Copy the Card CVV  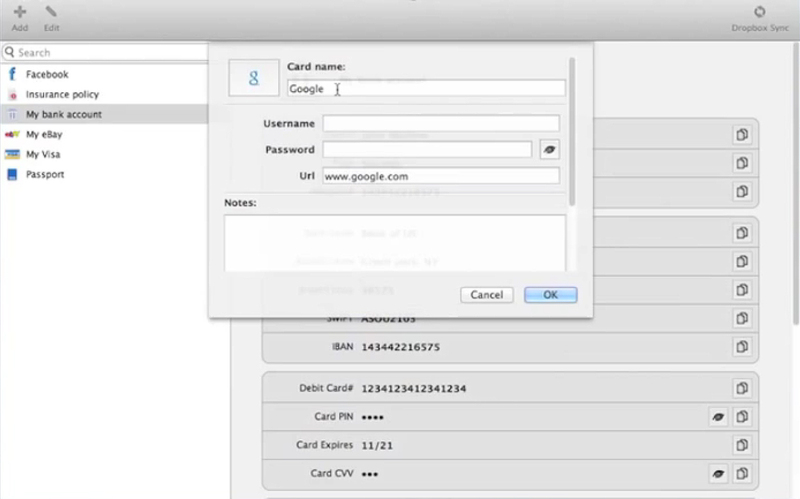pyautogui.click(x=742, y=473)
